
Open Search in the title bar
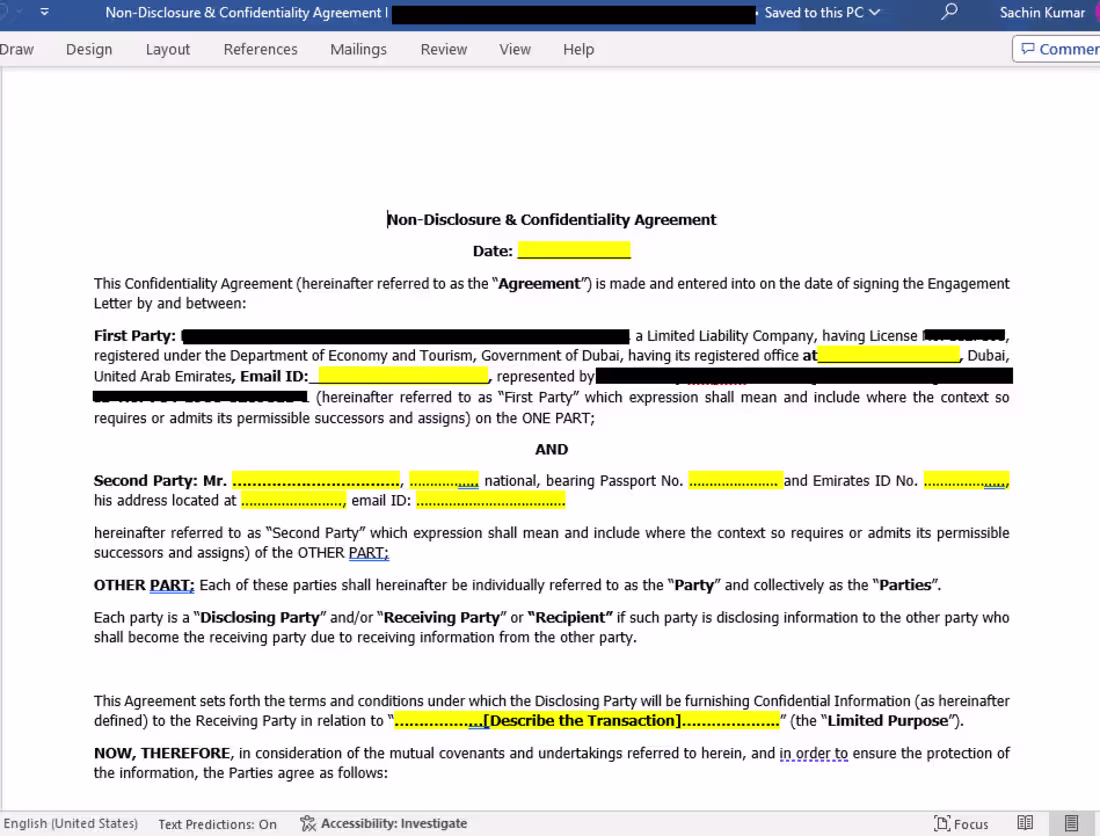click(x=948, y=13)
